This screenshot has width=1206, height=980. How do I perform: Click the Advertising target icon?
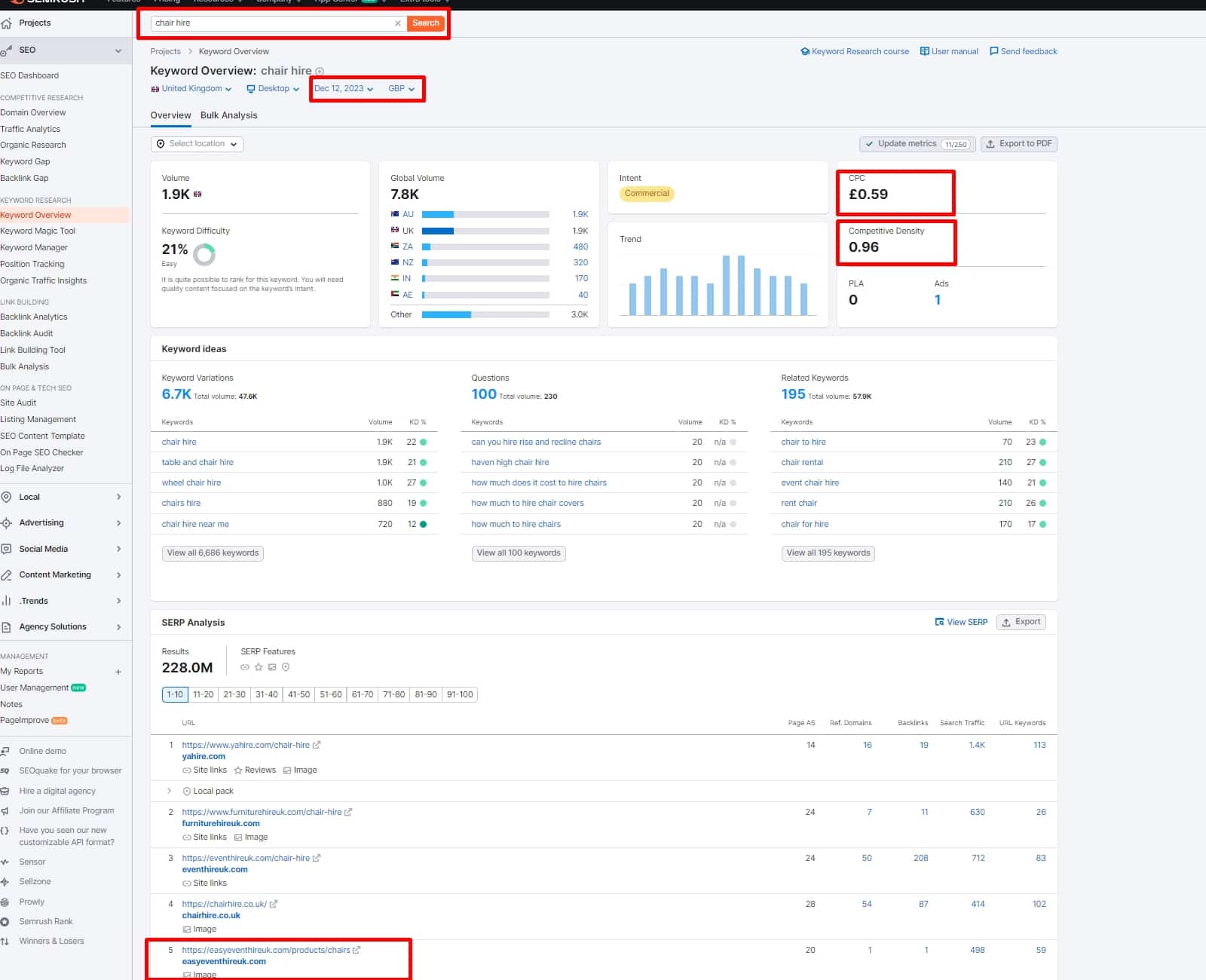(6, 523)
